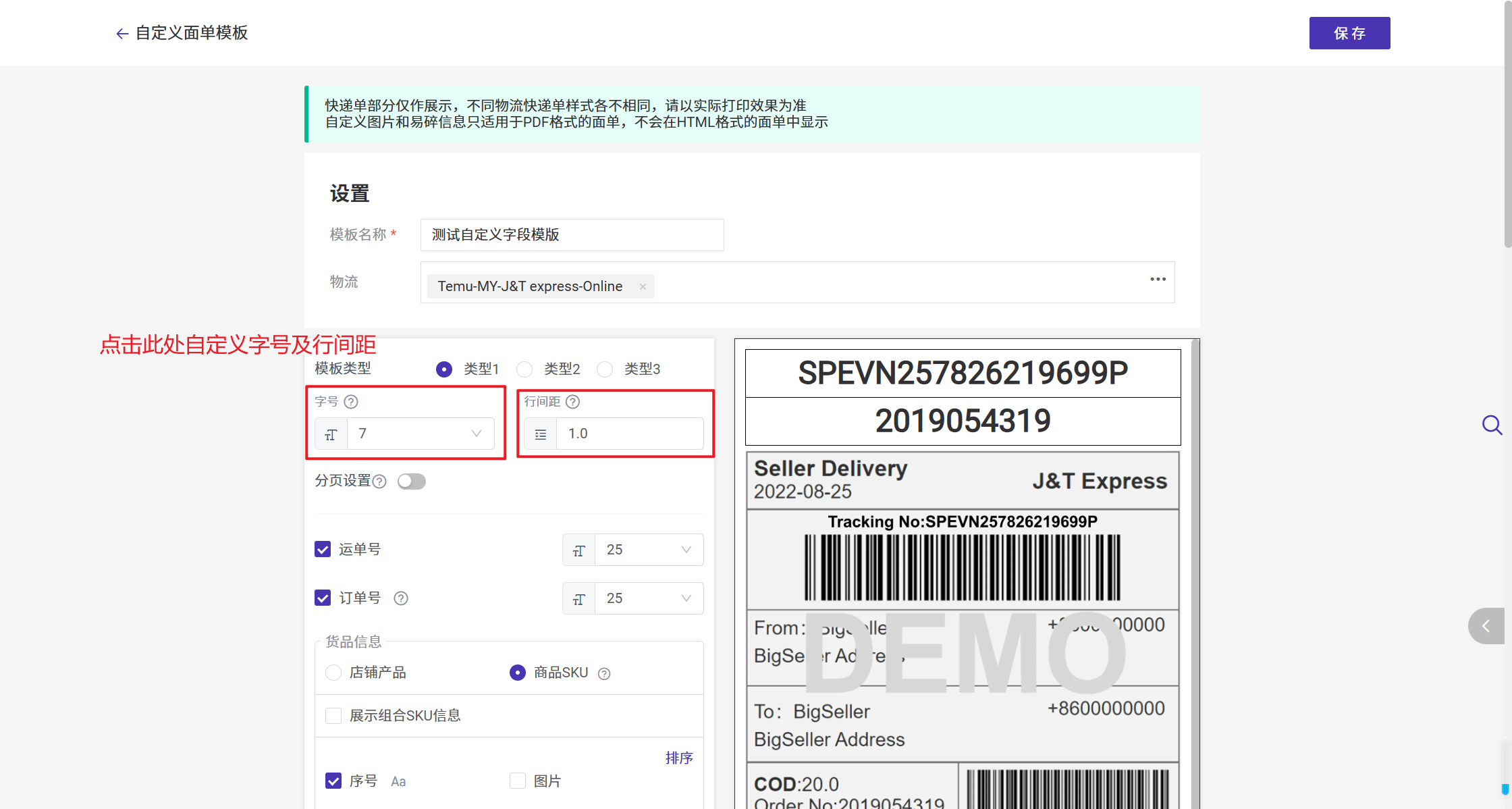Open the magnifier search icon on right edge
Viewport: 1512px width, 809px height.
[x=1491, y=425]
